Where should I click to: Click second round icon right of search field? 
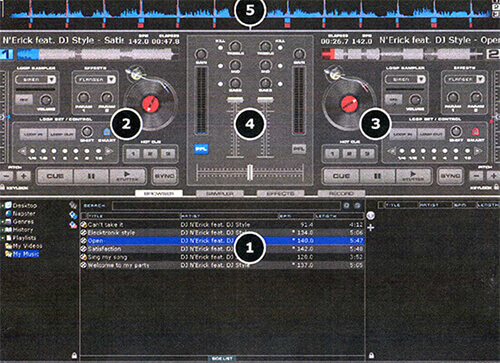[358, 205]
